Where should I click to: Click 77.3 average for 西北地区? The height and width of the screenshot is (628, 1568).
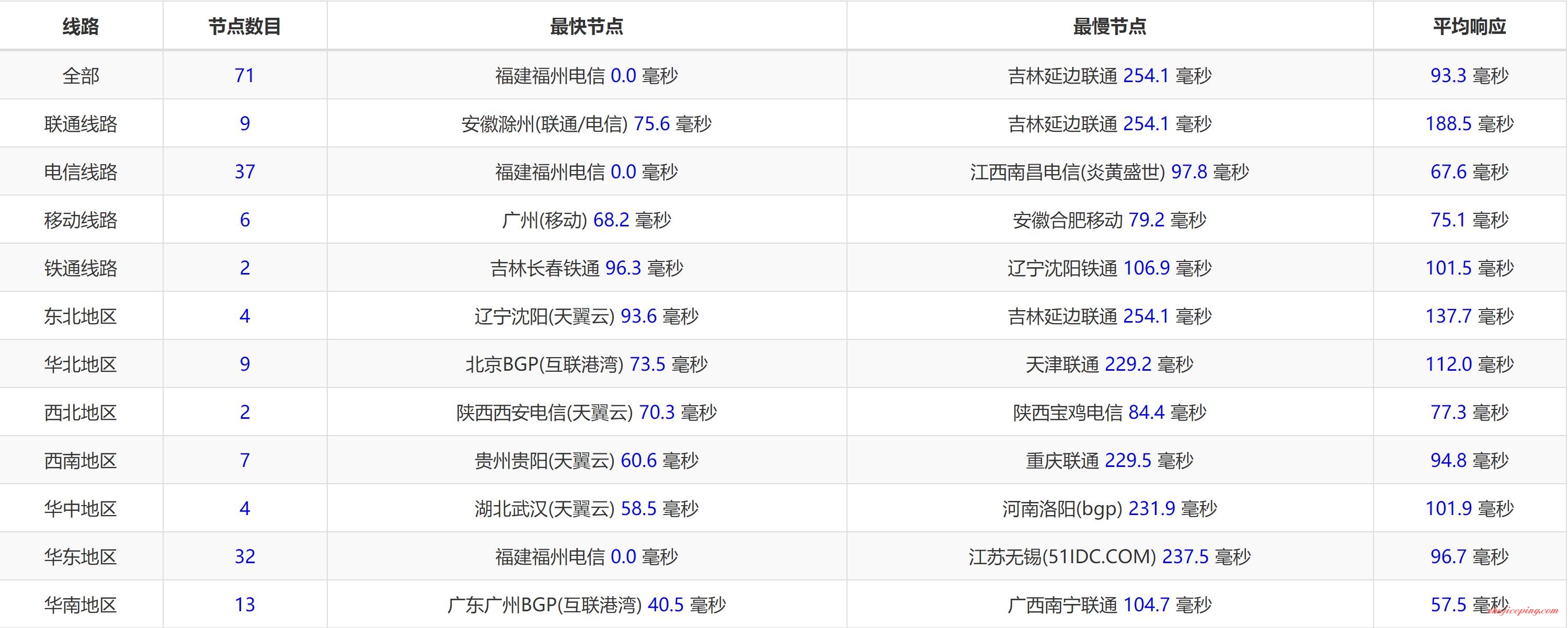tap(1448, 412)
